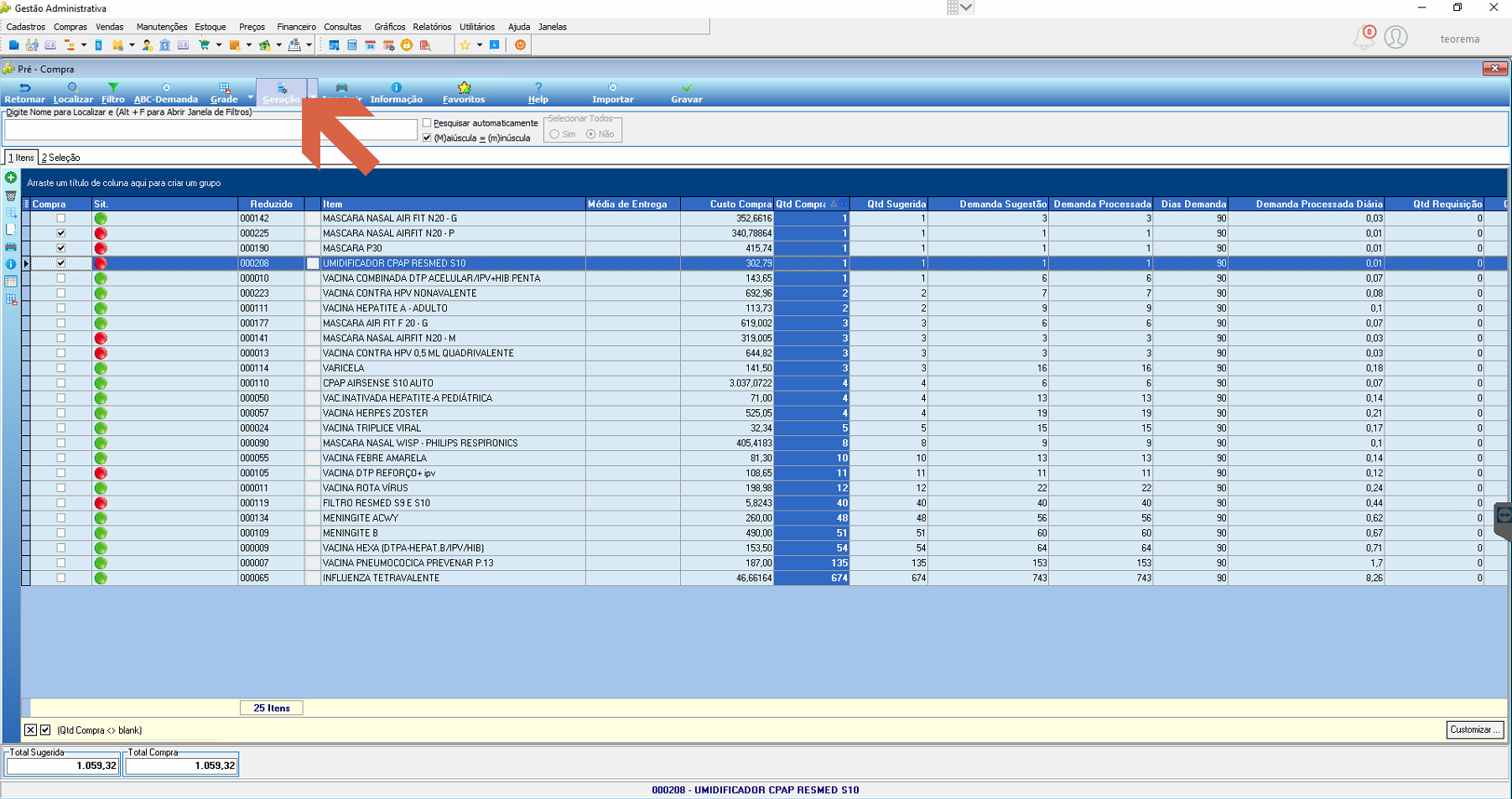This screenshot has width=1512, height=799.
Task: Click the Retornar toolbar icon
Action: point(24,92)
